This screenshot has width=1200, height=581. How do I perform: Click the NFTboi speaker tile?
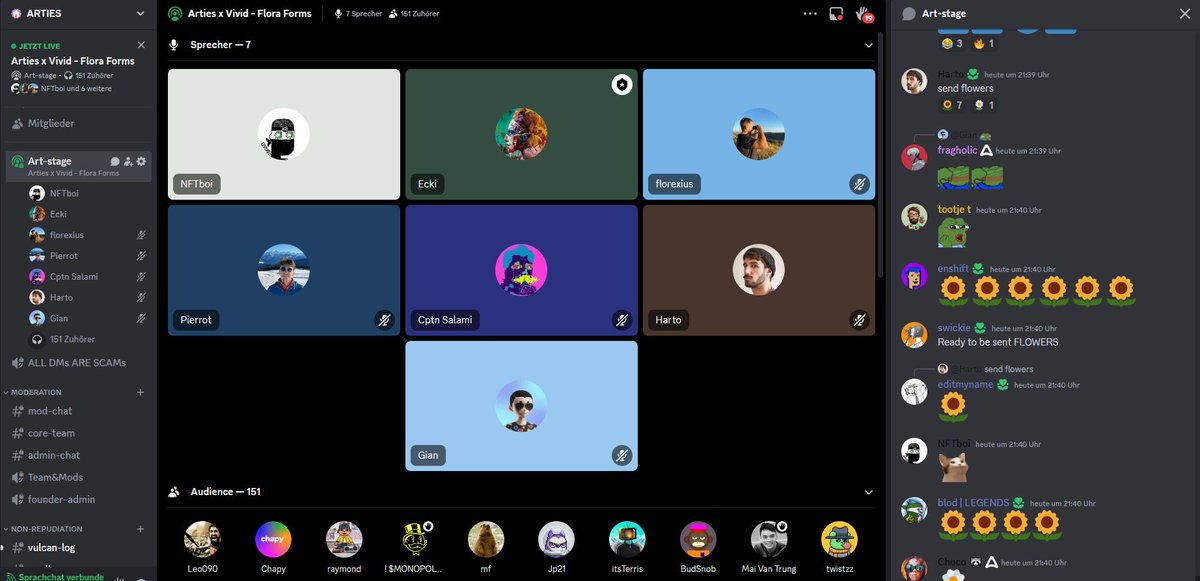click(x=284, y=134)
